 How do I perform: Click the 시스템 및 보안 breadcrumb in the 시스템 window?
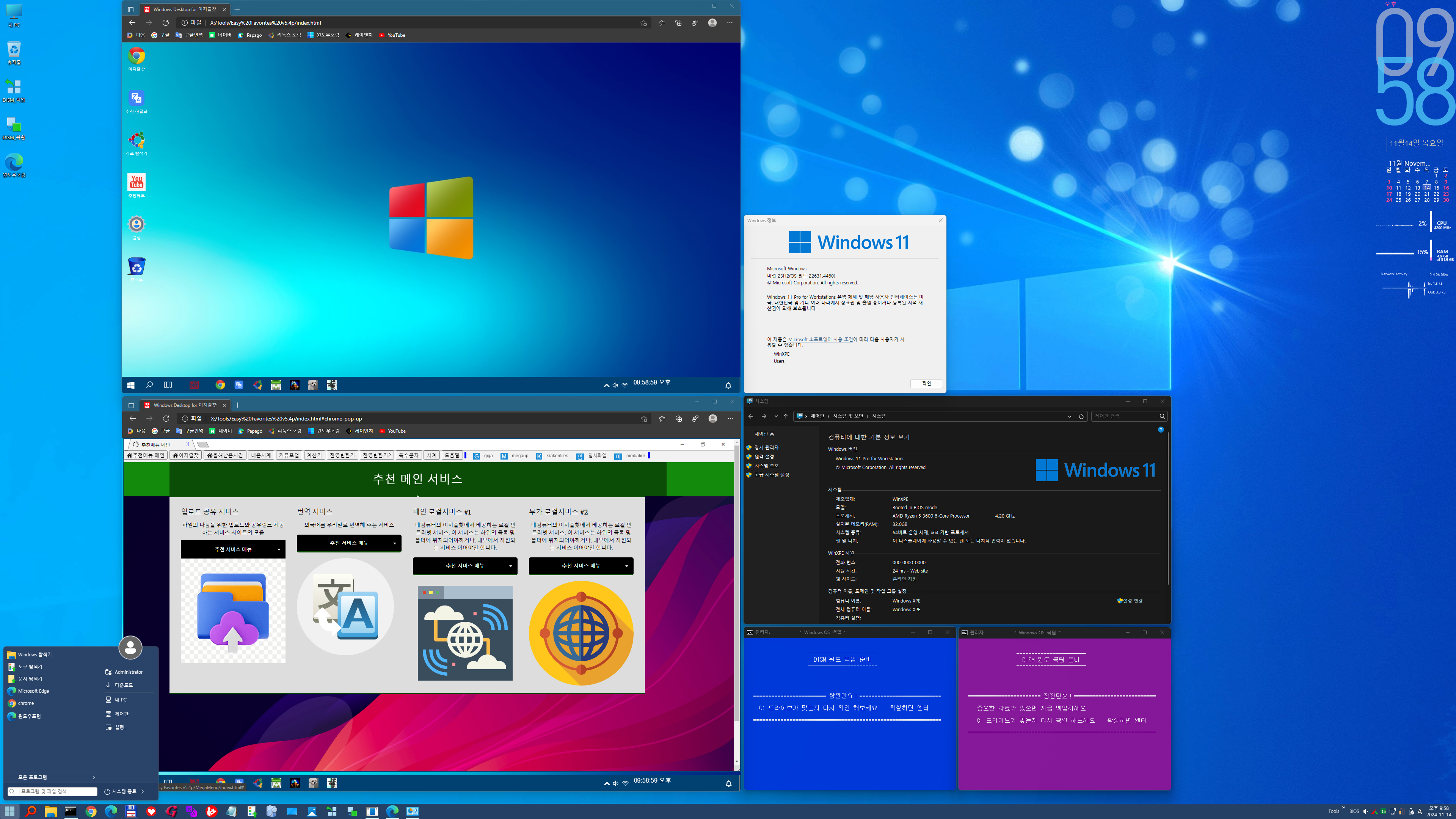(x=848, y=417)
